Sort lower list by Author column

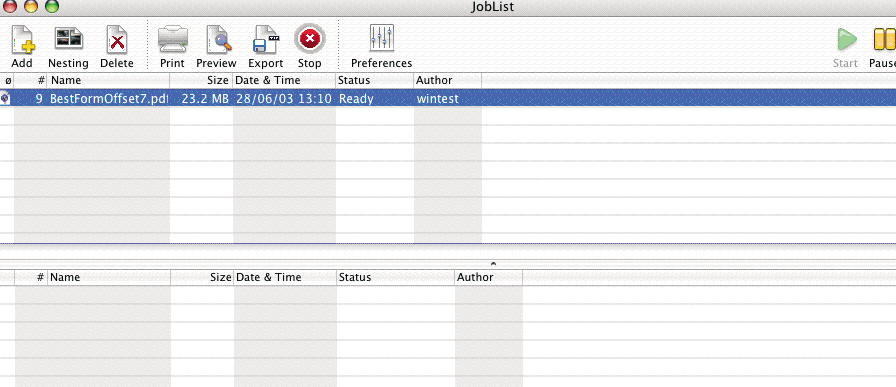(x=489, y=277)
